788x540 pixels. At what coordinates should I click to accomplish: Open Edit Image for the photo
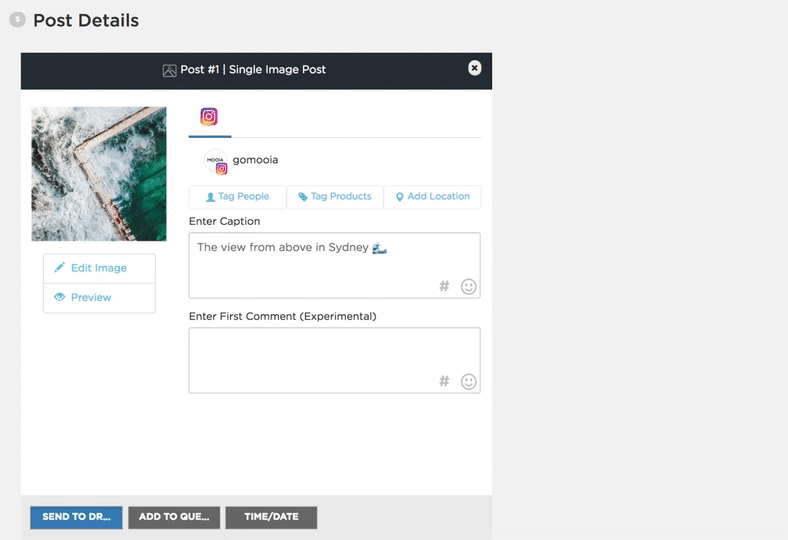click(x=99, y=268)
